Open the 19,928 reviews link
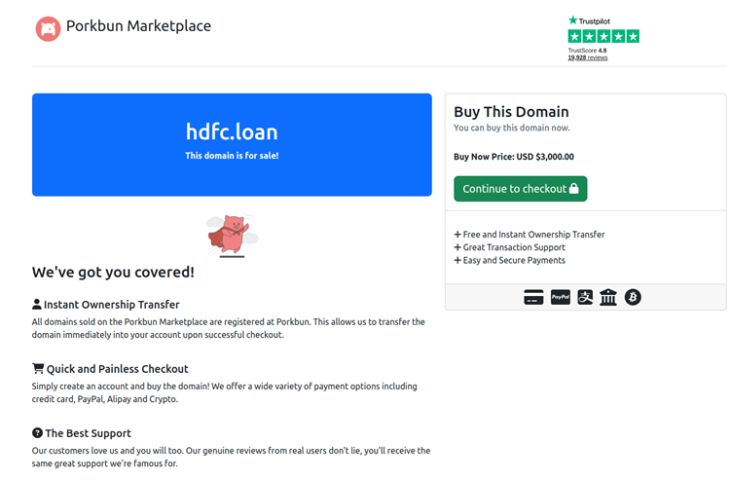Screen dimensions: 740x480 point(588,58)
